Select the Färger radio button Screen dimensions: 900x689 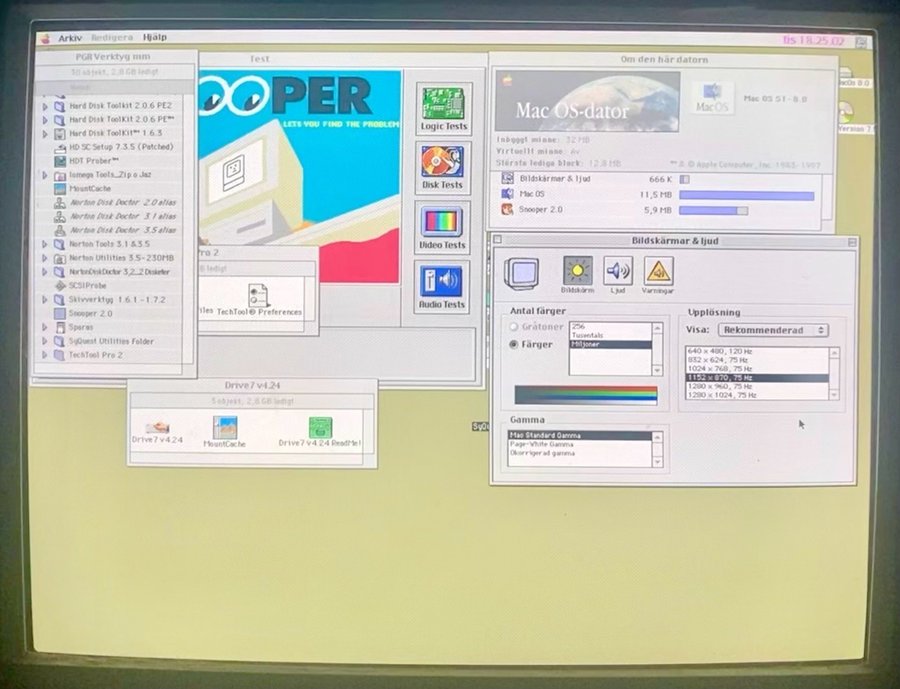click(x=514, y=344)
